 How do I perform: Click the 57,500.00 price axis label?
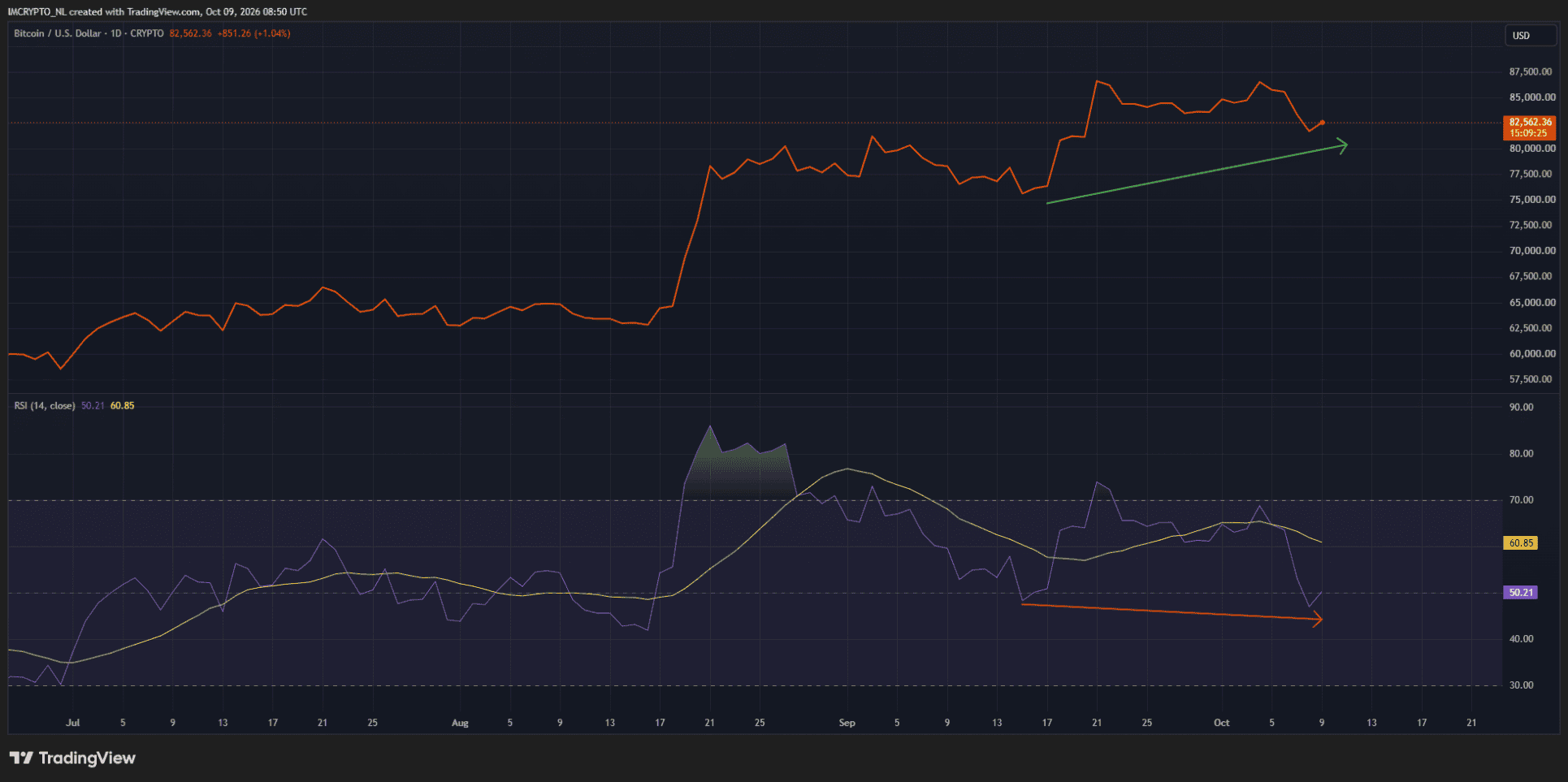pos(1531,379)
